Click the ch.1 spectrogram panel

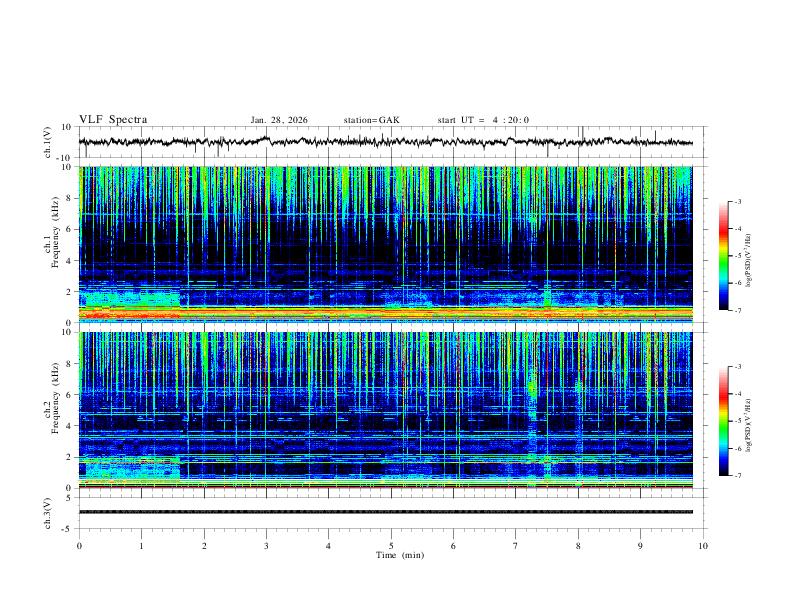(x=386, y=244)
